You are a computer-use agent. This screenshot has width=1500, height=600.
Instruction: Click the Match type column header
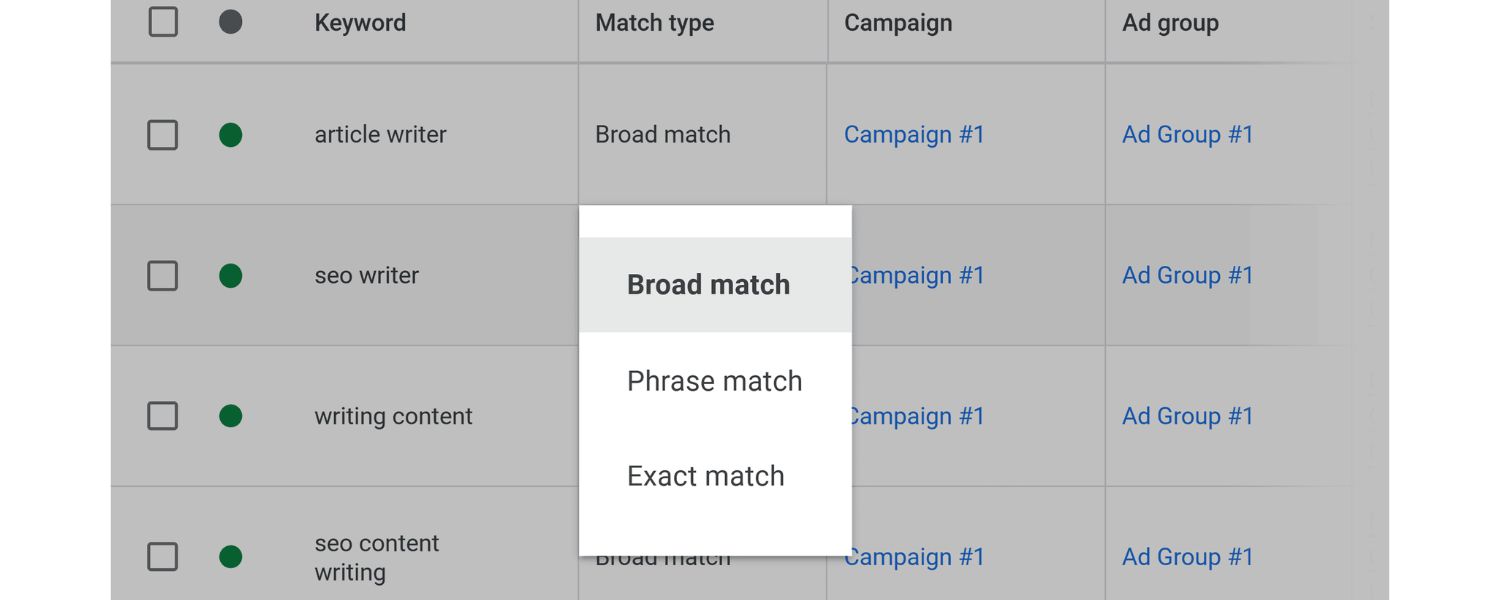[654, 22]
